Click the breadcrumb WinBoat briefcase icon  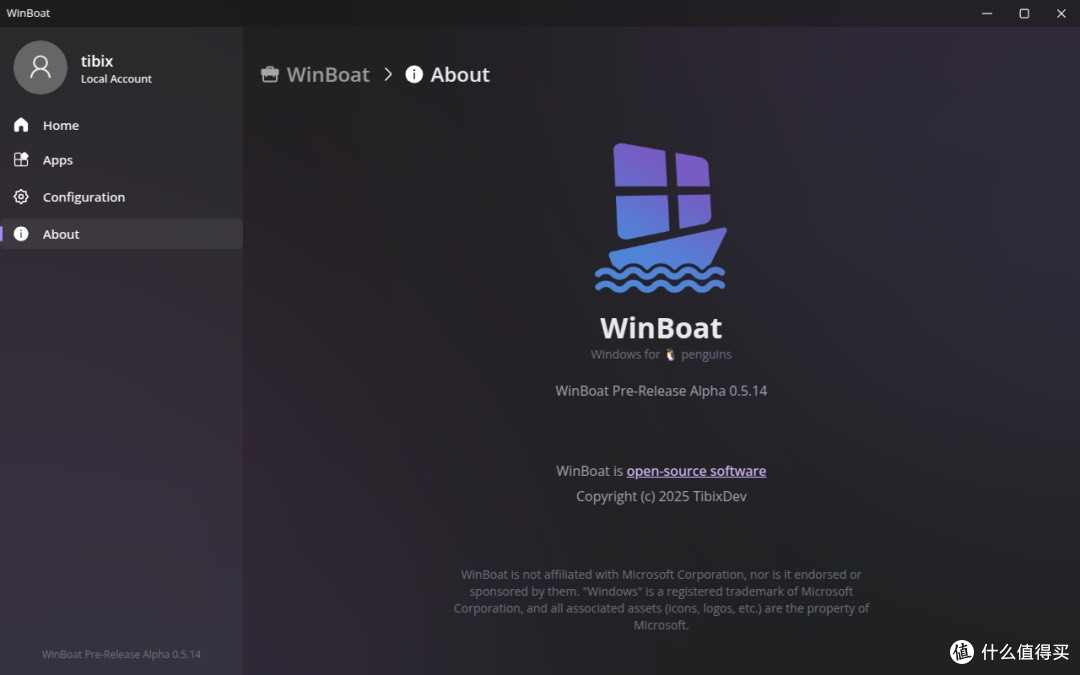coord(270,74)
